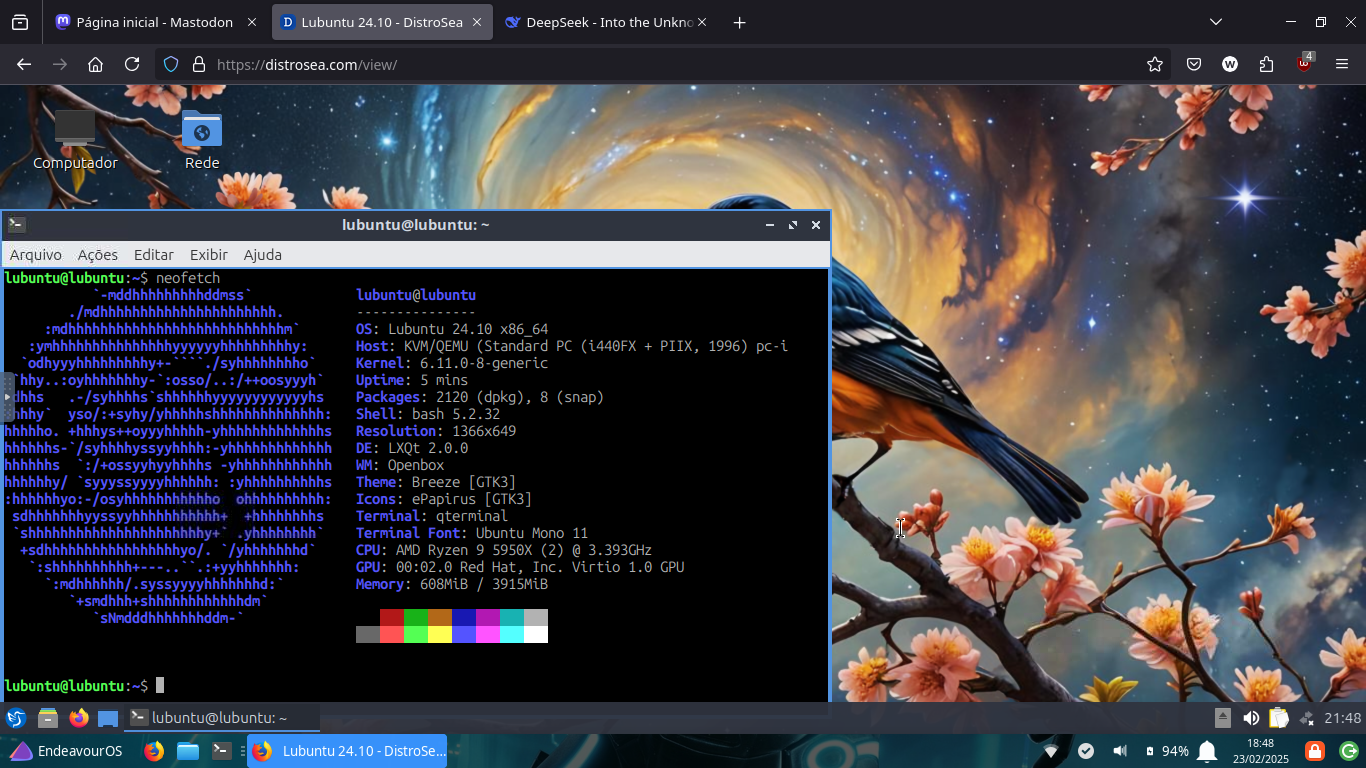Screen dimensions: 1366x768
Task: Open the EndeavourOS application launcher
Action: [x=66, y=751]
